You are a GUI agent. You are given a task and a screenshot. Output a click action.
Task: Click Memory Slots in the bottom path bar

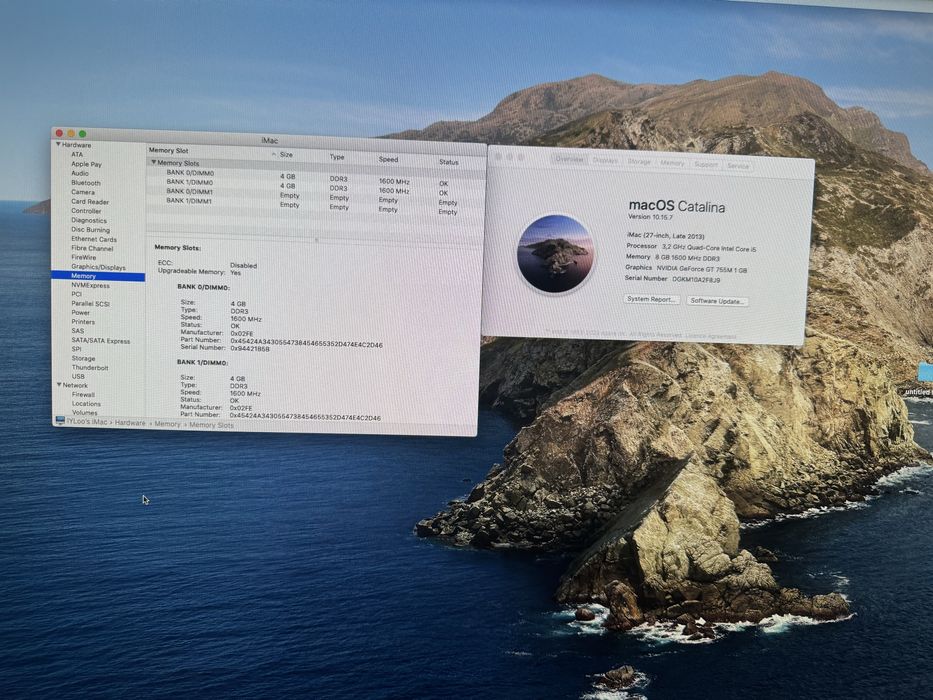tap(211, 425)
